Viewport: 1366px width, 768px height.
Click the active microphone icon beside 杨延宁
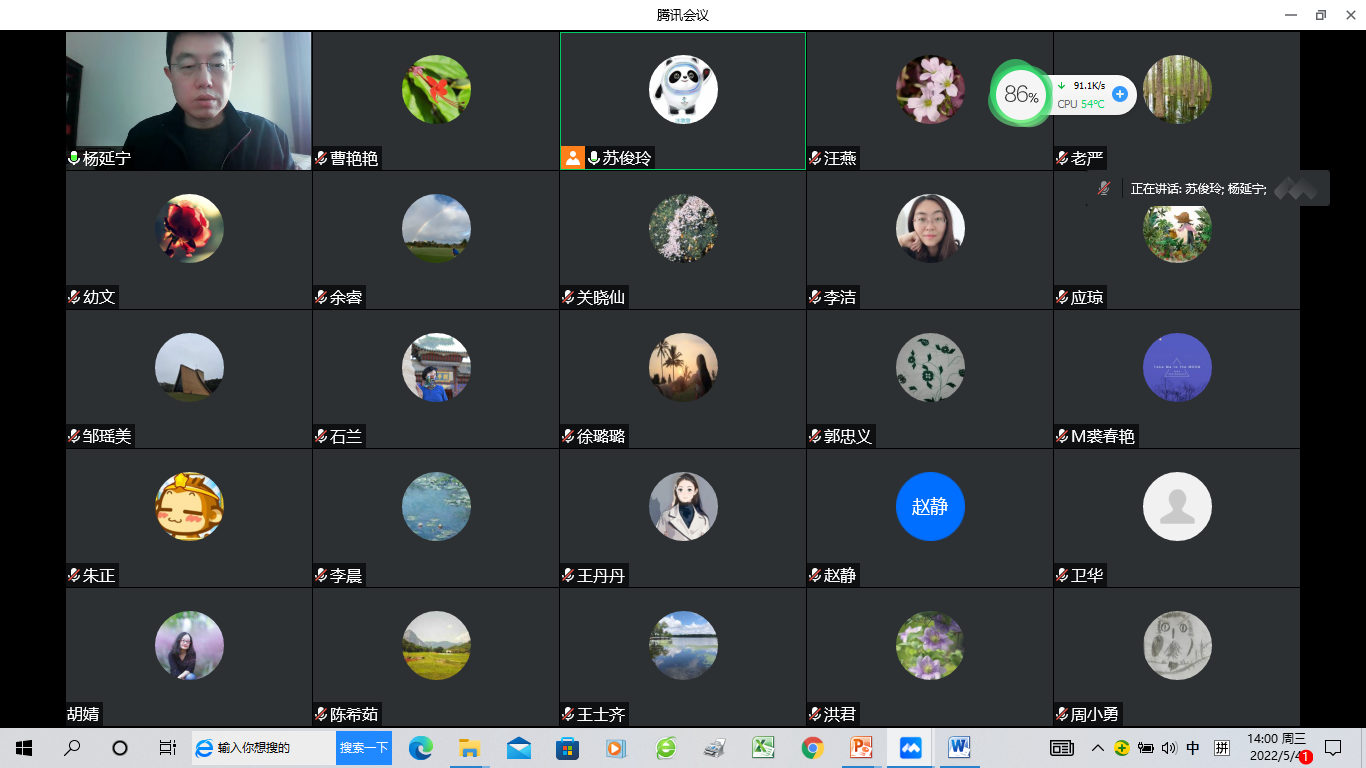tap(74, 158)
